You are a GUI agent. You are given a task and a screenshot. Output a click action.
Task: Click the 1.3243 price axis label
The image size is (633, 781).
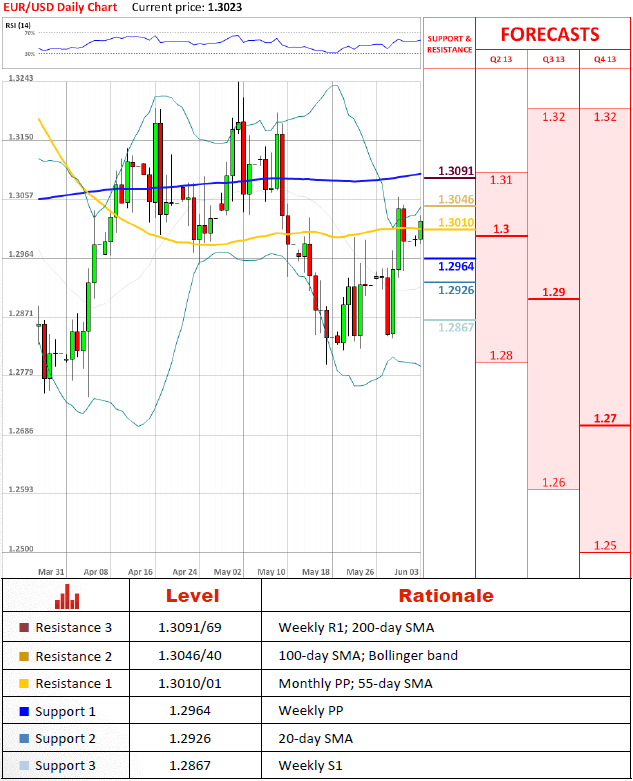click(21, 78)
